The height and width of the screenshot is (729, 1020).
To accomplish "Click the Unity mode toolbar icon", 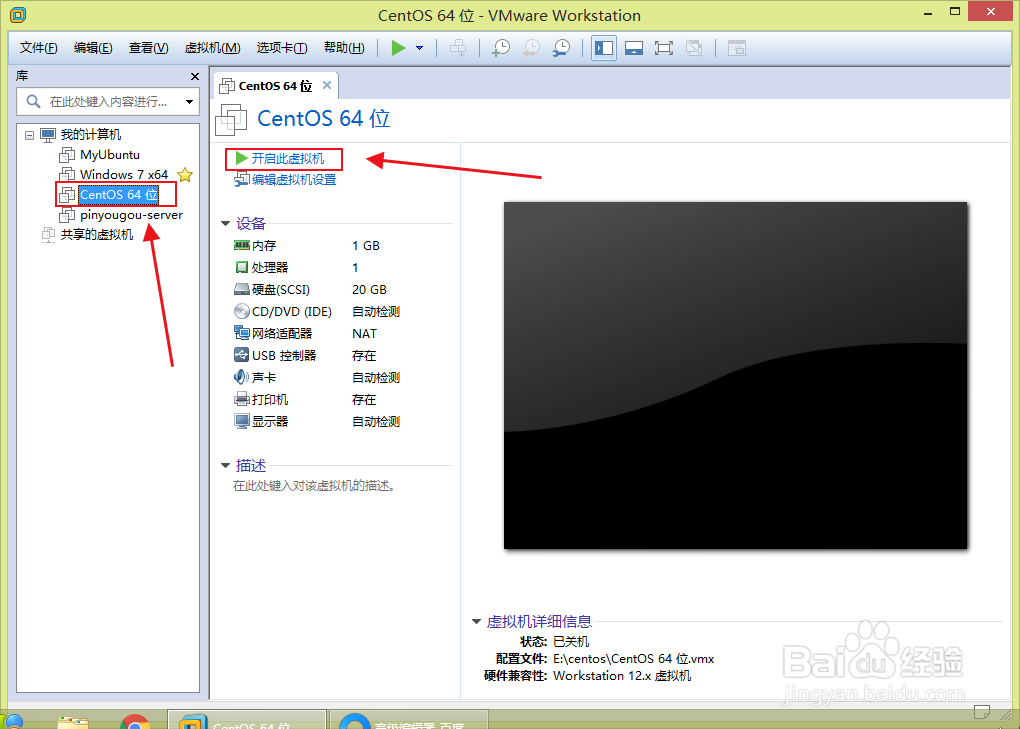I will coord(693,46).
